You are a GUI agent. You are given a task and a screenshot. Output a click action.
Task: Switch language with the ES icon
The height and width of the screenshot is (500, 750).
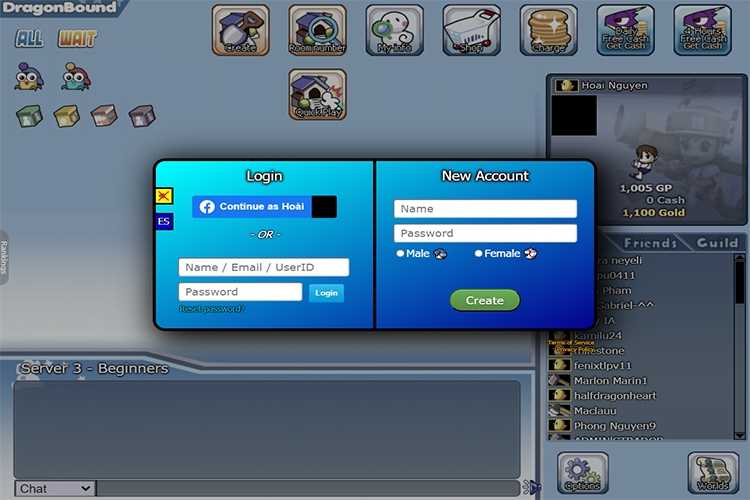(164, 222)
